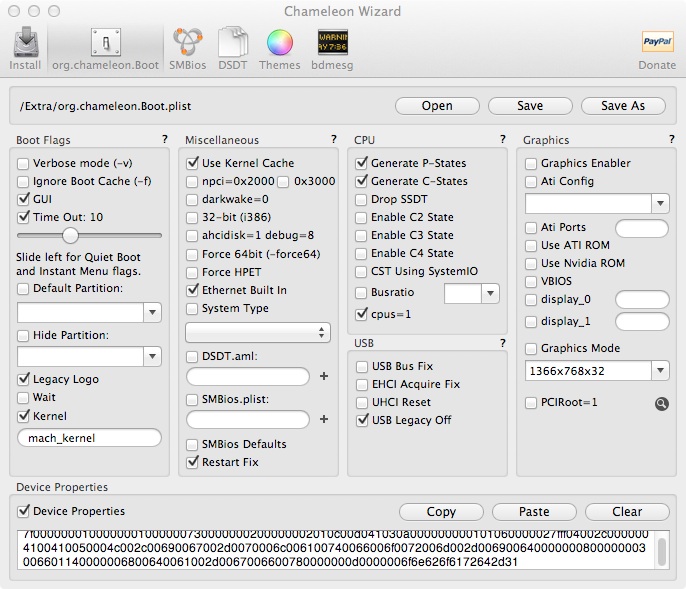Screen dimensions: 686x589
Task: Uncheck Device Properties checkbox
Action: pyautogui.click(x=23, y=511)
